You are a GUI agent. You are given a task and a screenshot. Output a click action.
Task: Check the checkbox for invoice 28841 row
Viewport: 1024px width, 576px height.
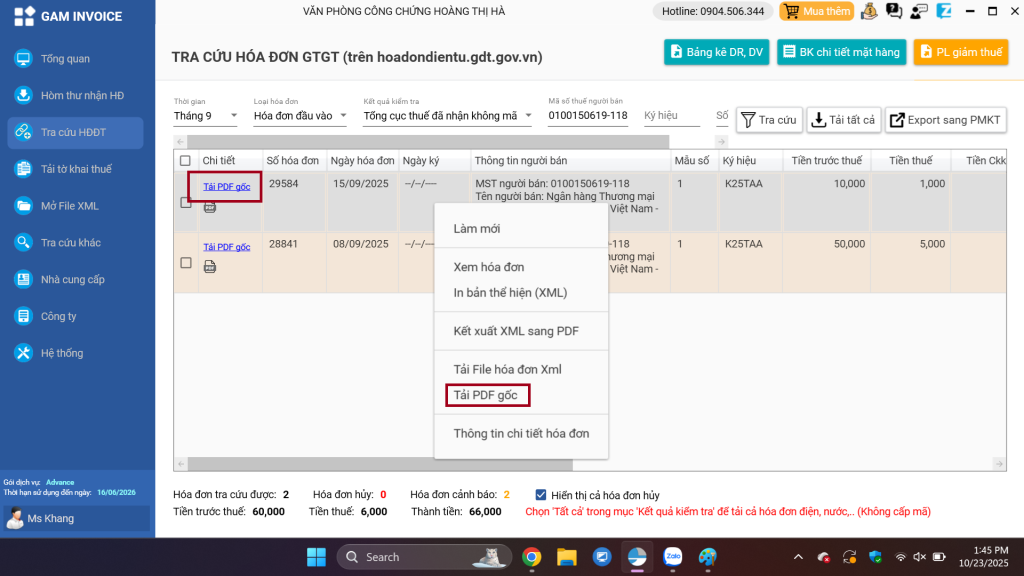pyautogui.click(x=185, y=263)
